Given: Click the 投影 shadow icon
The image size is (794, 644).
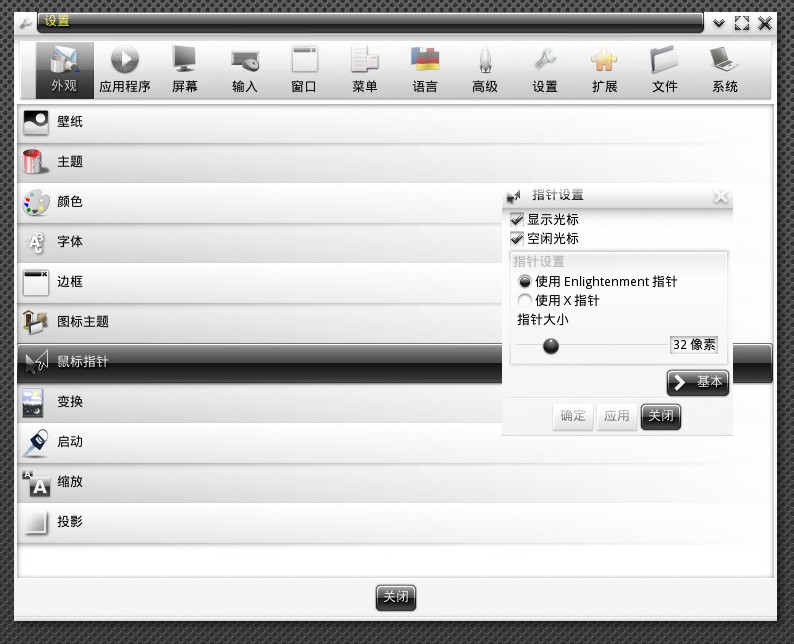Looking at the screenshot, I should [x=36, y=522].
